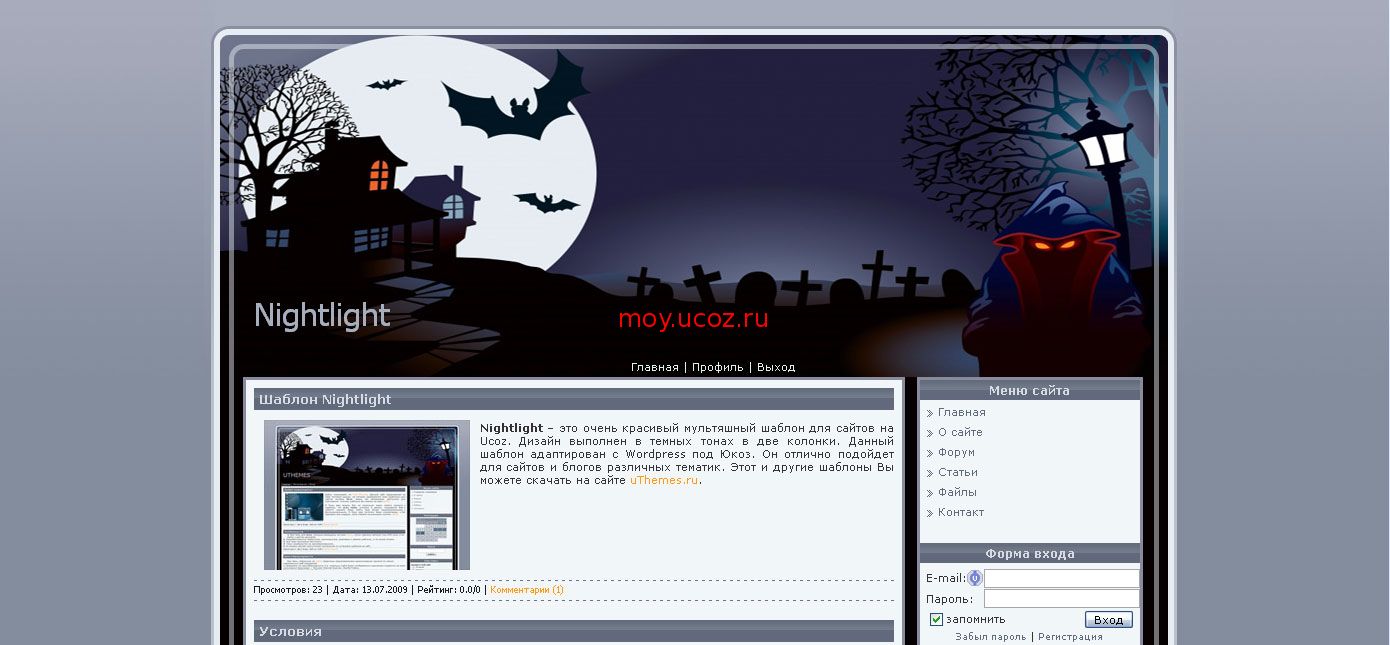1390x645 pixels.
Task: Click the uID icon beside the E-mail label
Action: pyautogui.click(x=975, y=578)
